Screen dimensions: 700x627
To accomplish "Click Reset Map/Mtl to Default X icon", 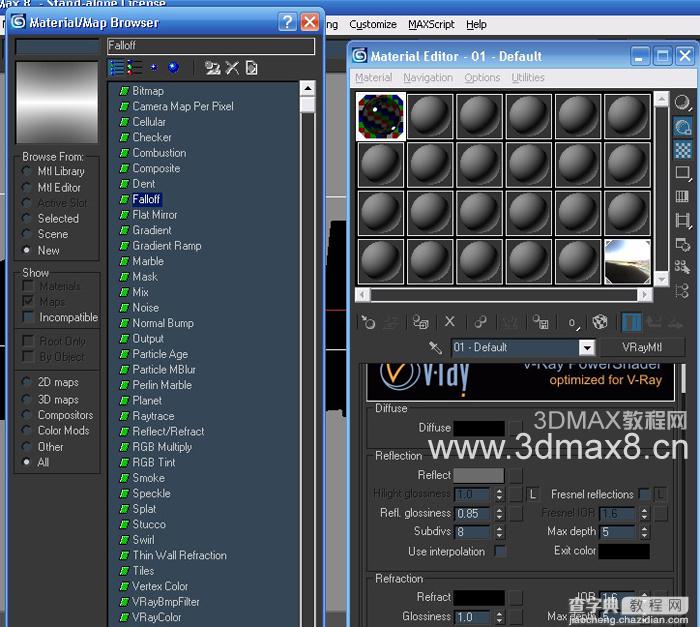I will coord(450,321).
